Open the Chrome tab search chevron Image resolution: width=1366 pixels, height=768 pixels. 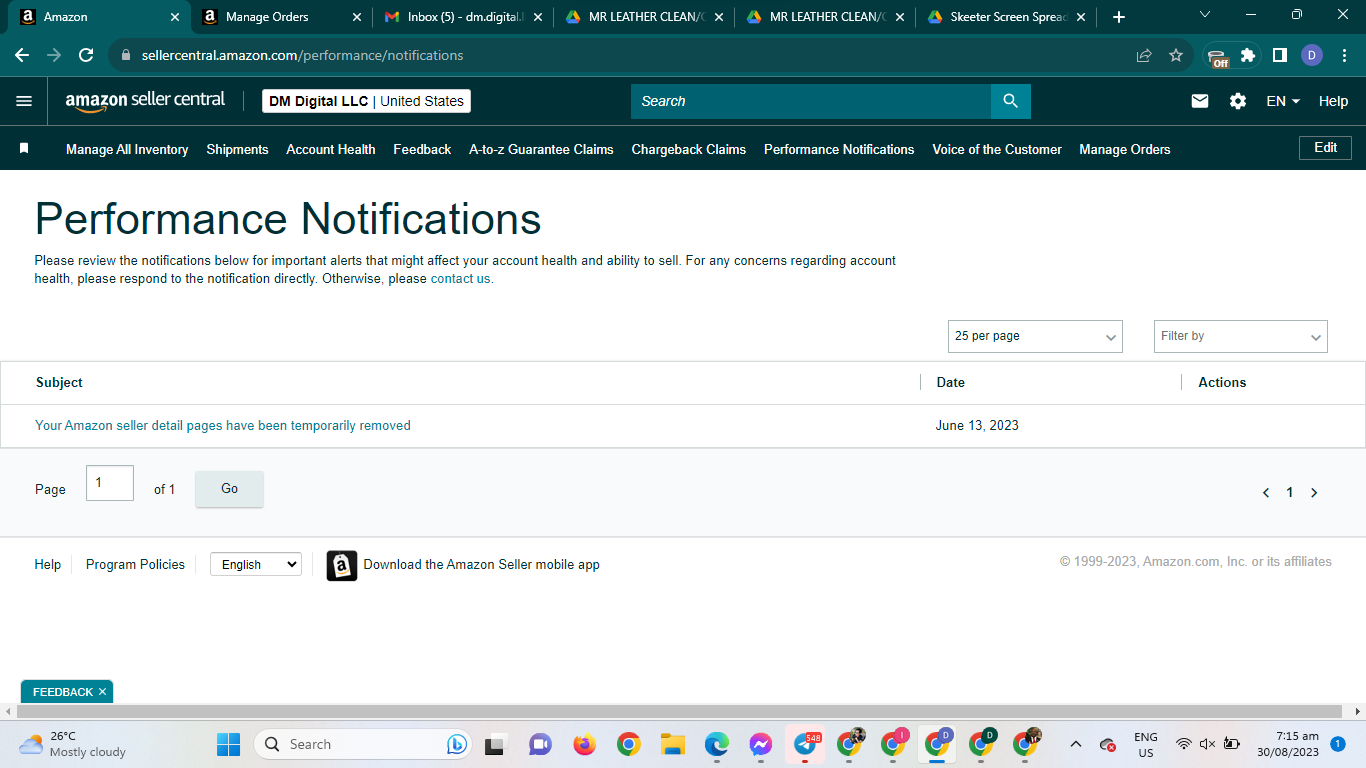(1204, 15)
